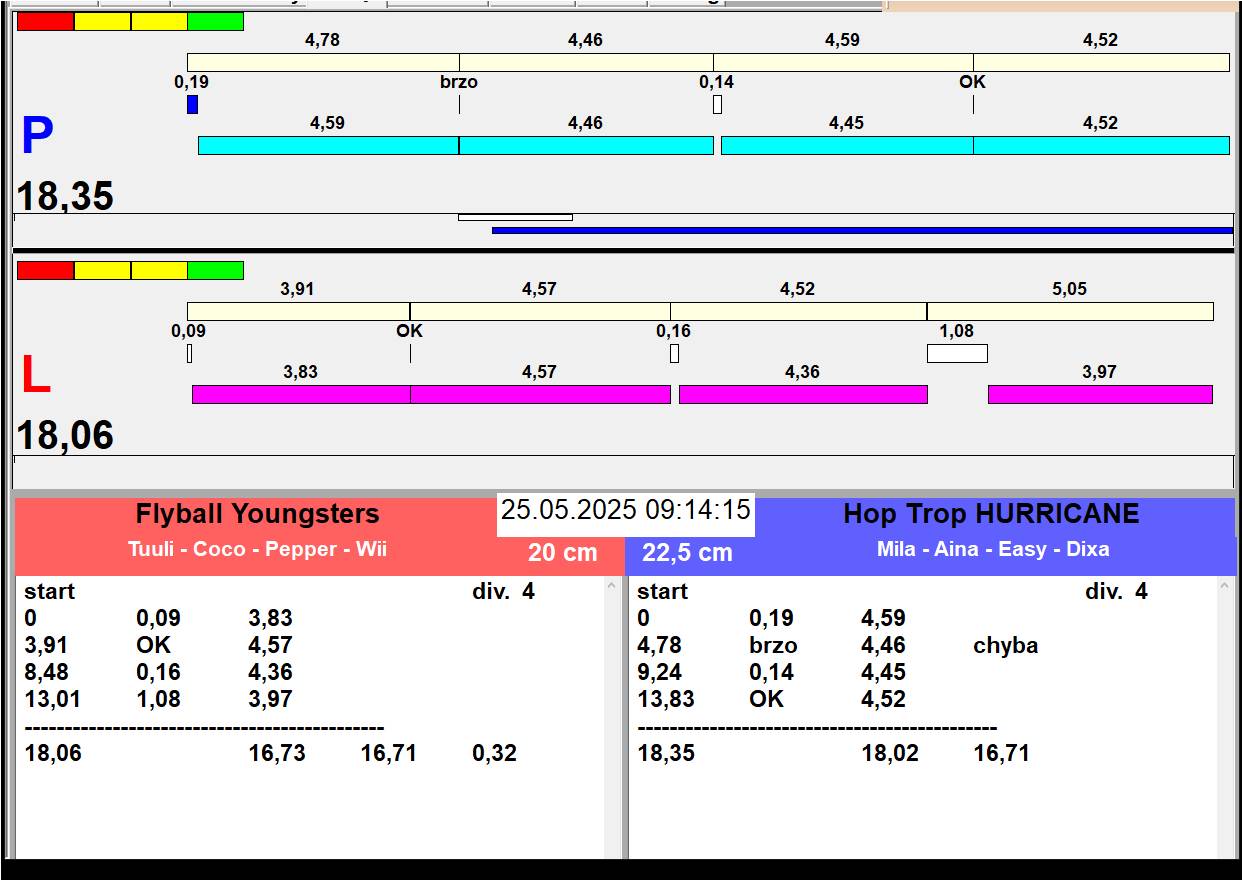The width and height of the screenshot is (1242, 880).
Task: Click the magenta bar labeled 3,83
Action: [x=301, y=394]
